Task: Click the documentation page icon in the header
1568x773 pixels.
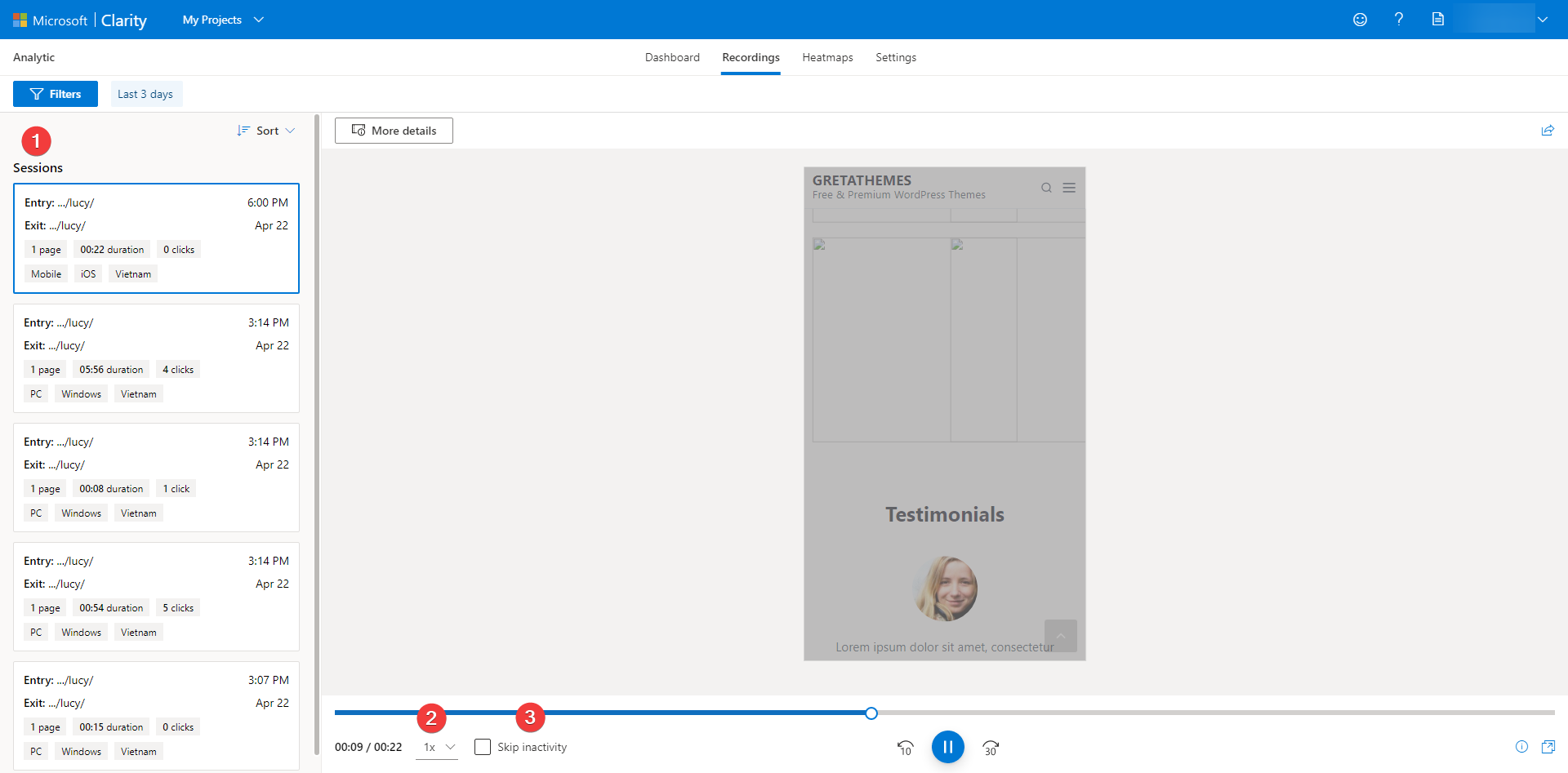Action: click(1438, 20)
